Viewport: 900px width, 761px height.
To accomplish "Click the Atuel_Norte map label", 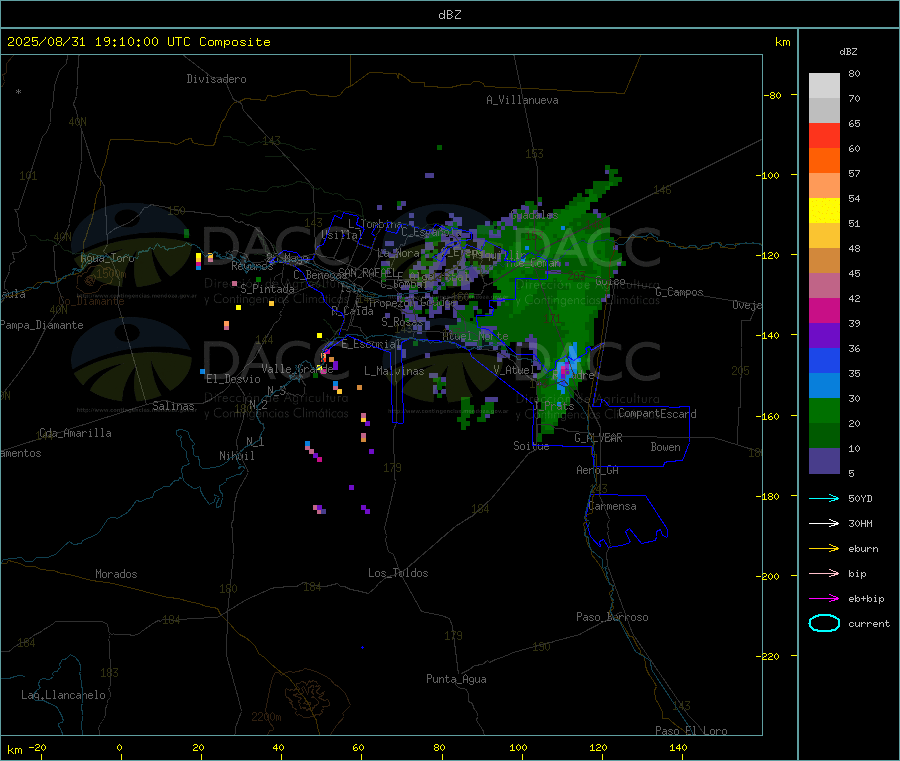I will pyautogui.click(x=475, y=336).
